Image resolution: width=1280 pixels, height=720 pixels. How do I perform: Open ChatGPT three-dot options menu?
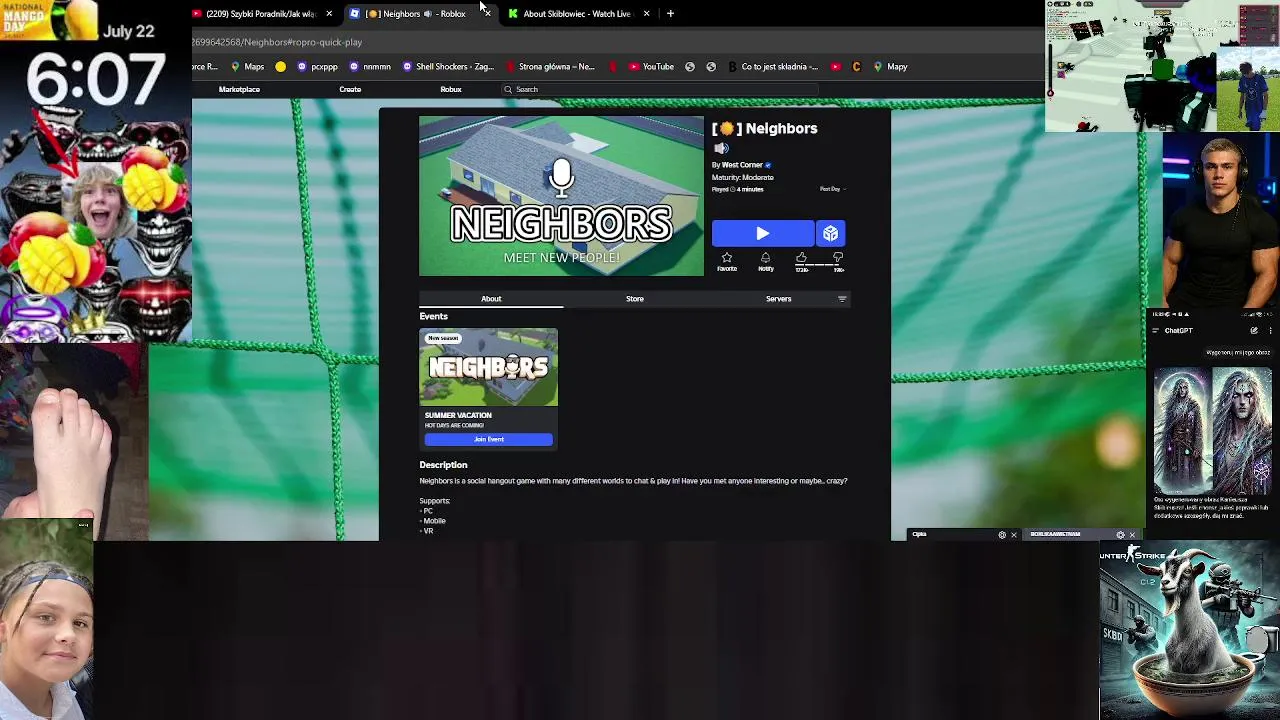click(x=1269, y=331)
